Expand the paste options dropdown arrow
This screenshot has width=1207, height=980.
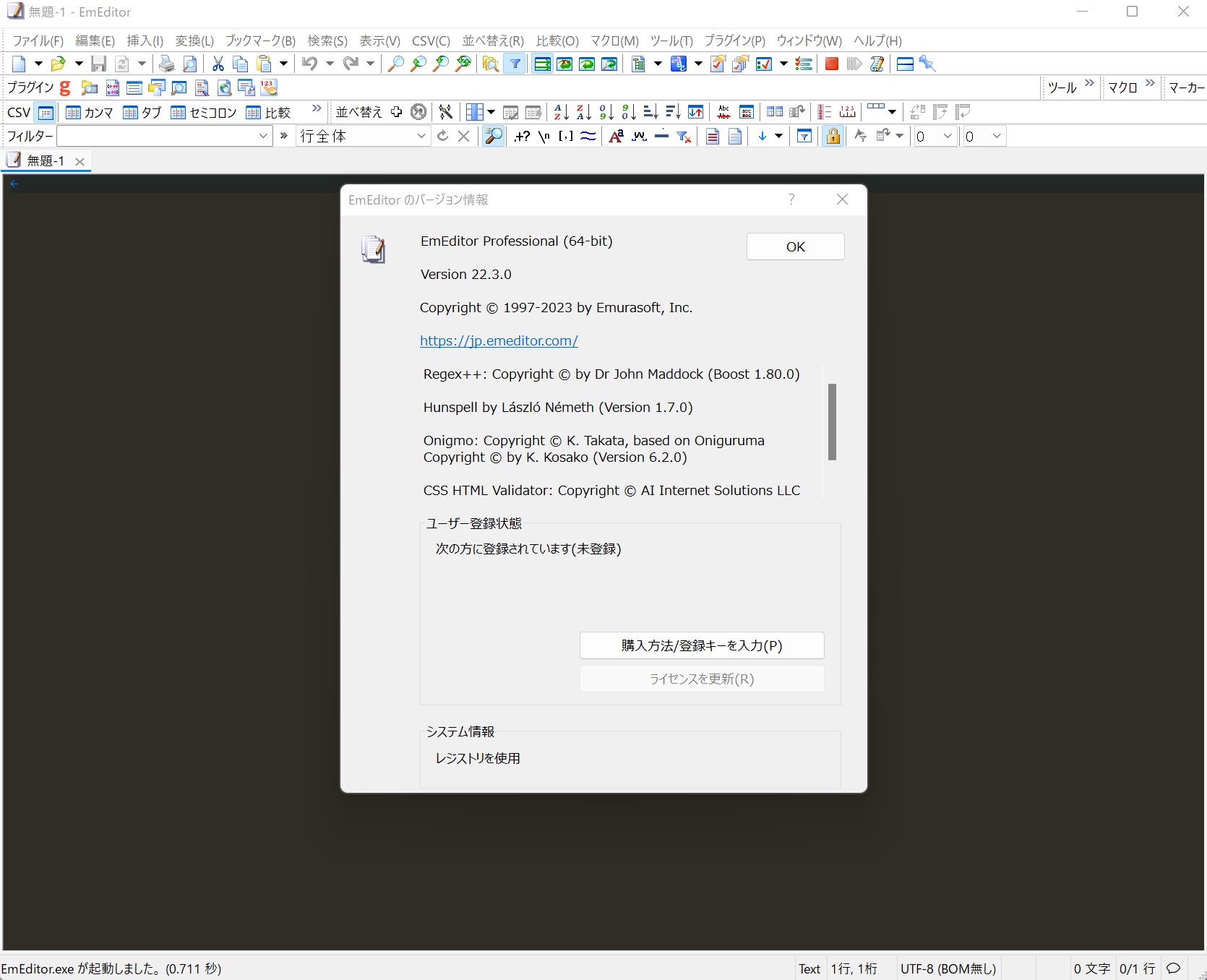tap(283, 64)
